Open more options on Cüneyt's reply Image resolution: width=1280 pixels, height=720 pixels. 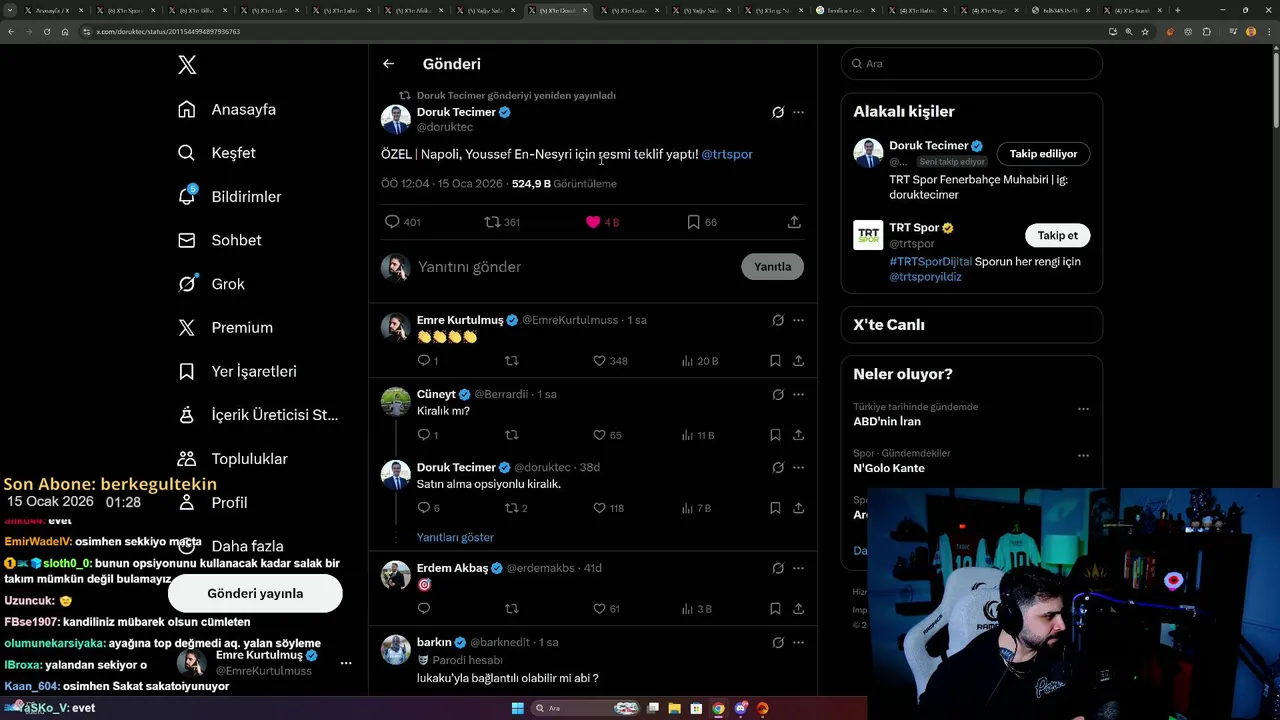[x=798, y=394]
